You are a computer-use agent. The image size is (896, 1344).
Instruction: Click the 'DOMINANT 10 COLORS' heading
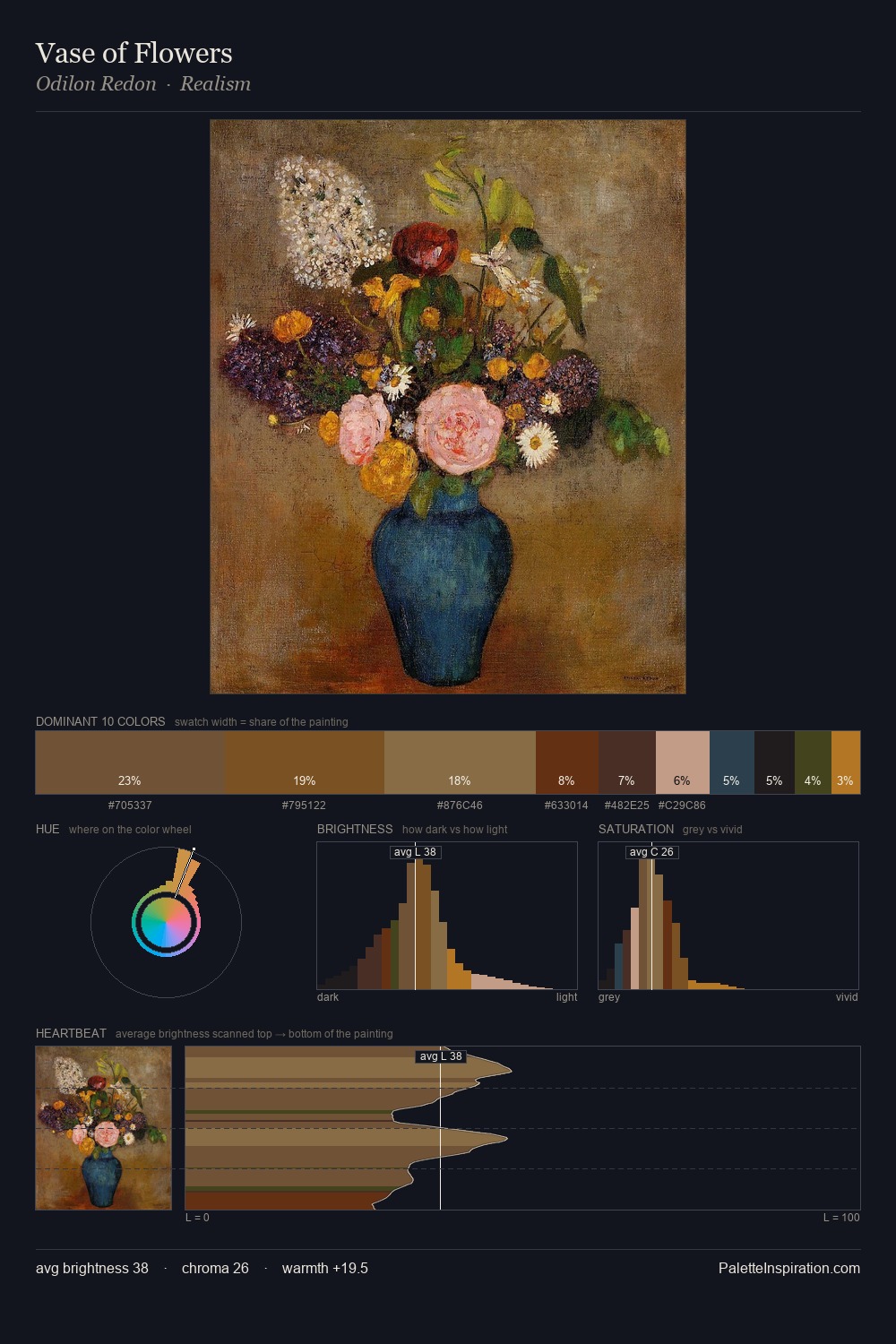100,721
